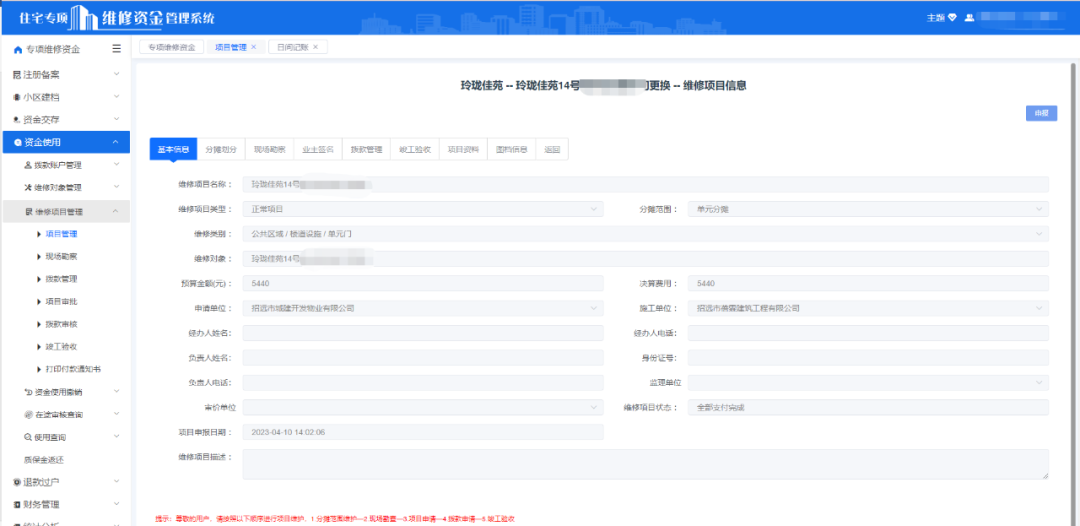Open the 施工单位 dropdown
The width and height of the screenshot is (1080, 526).
[x=868, y=308]
